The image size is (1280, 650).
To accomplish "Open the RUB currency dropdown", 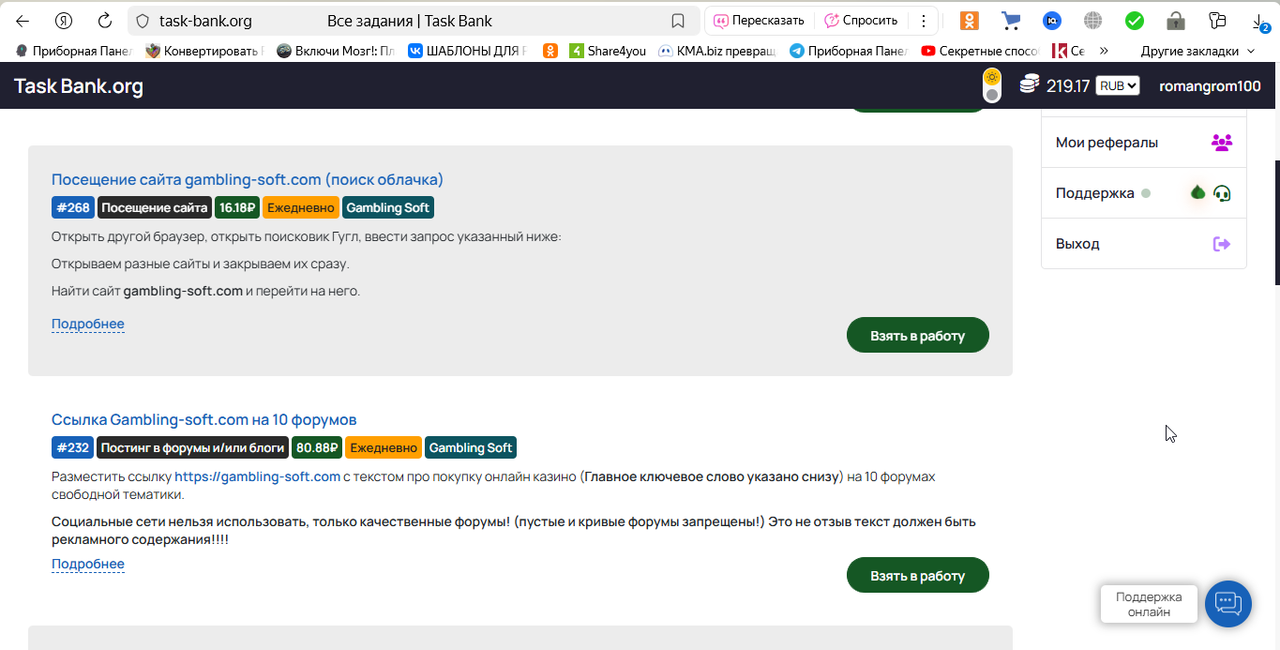I will pos(1118,86).
